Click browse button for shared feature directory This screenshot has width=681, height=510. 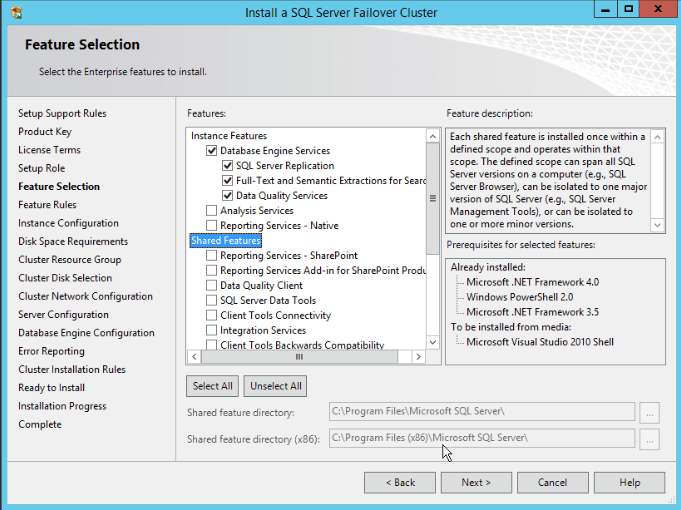(650, 412)
